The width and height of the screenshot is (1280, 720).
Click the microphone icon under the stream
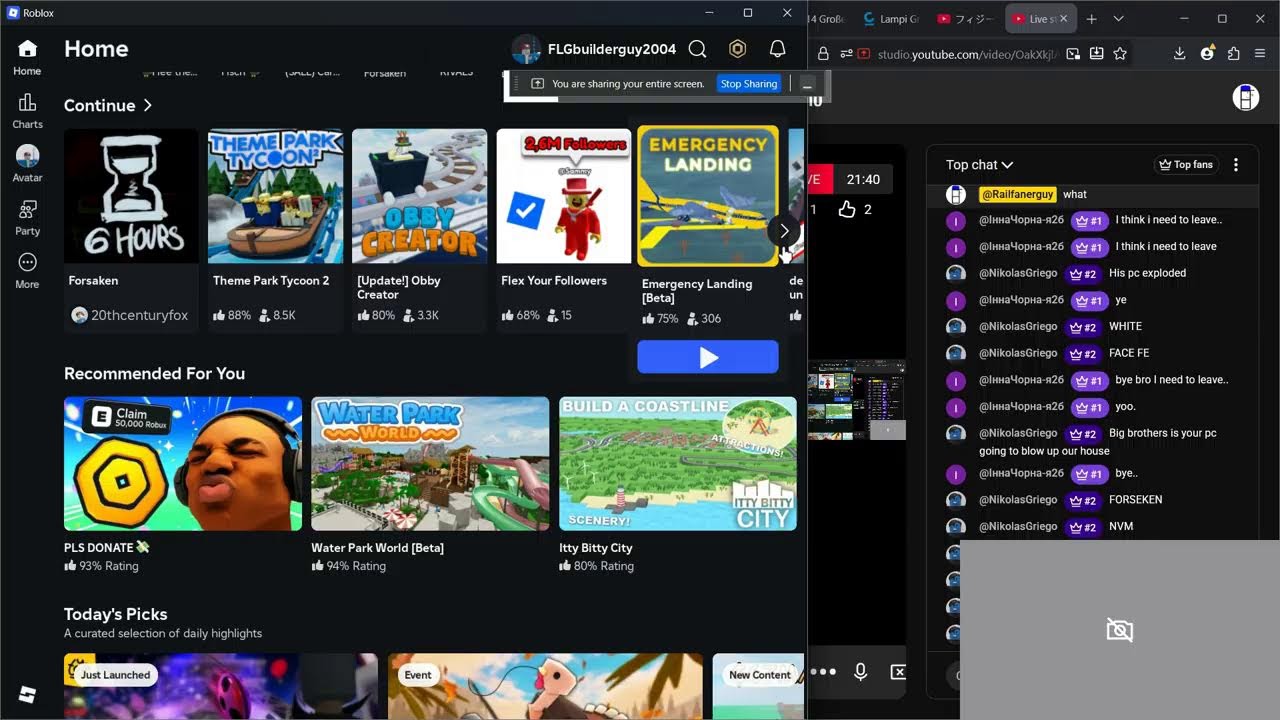[x=860, y=672]
